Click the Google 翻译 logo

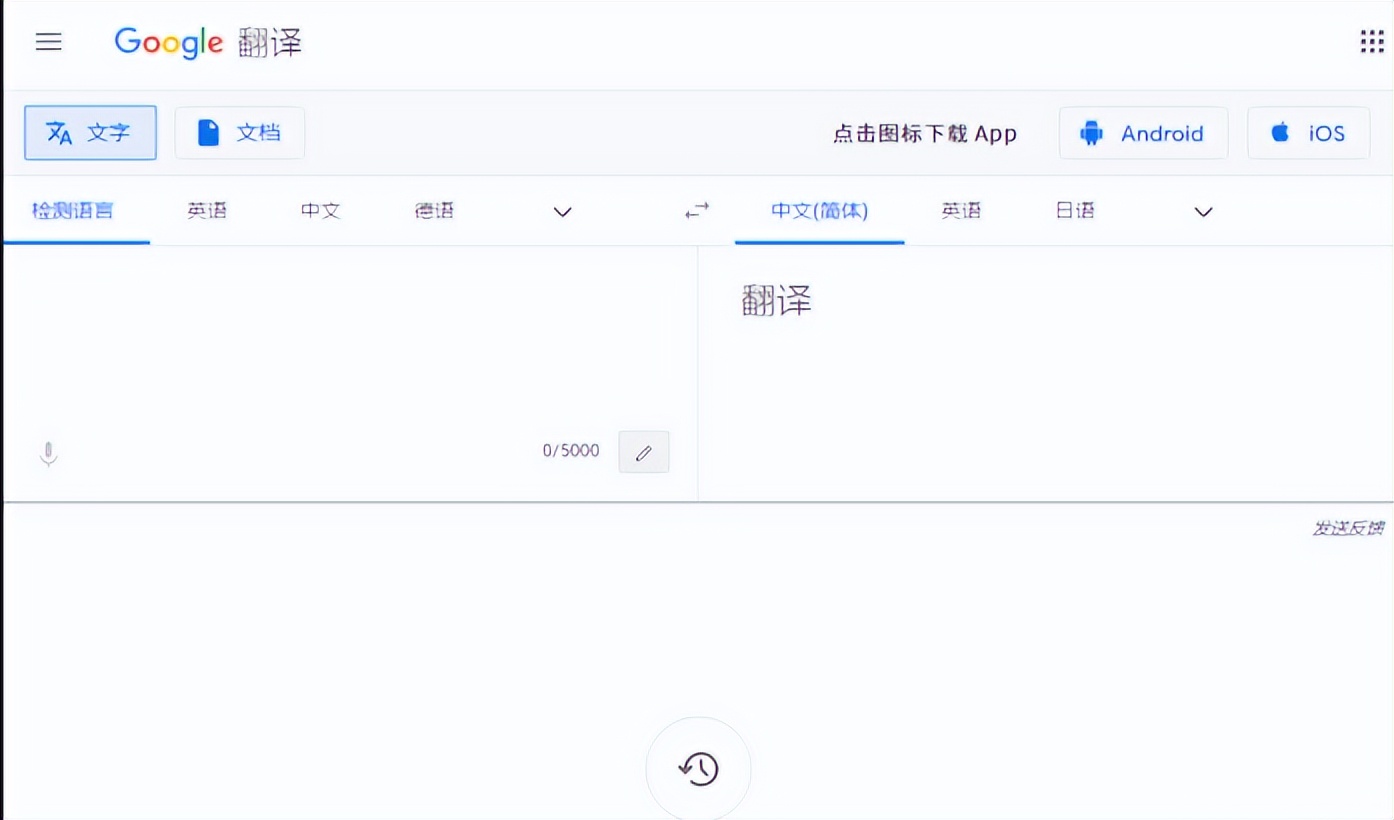click(x=207, y=43)
